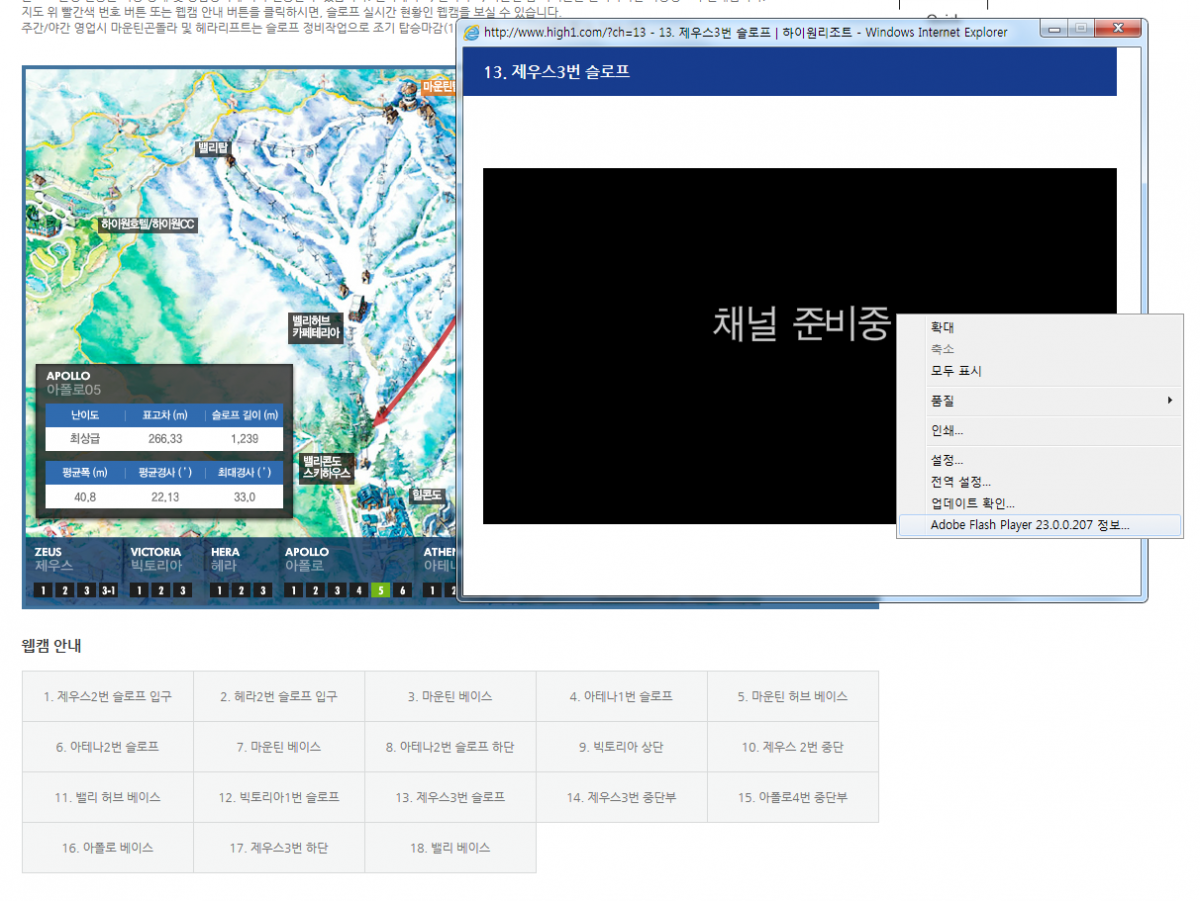Viewport: 1200px width, 901px height.
Task: Open webcam 12. 빅토리아1번 슬로프
Action: (279, 797)
